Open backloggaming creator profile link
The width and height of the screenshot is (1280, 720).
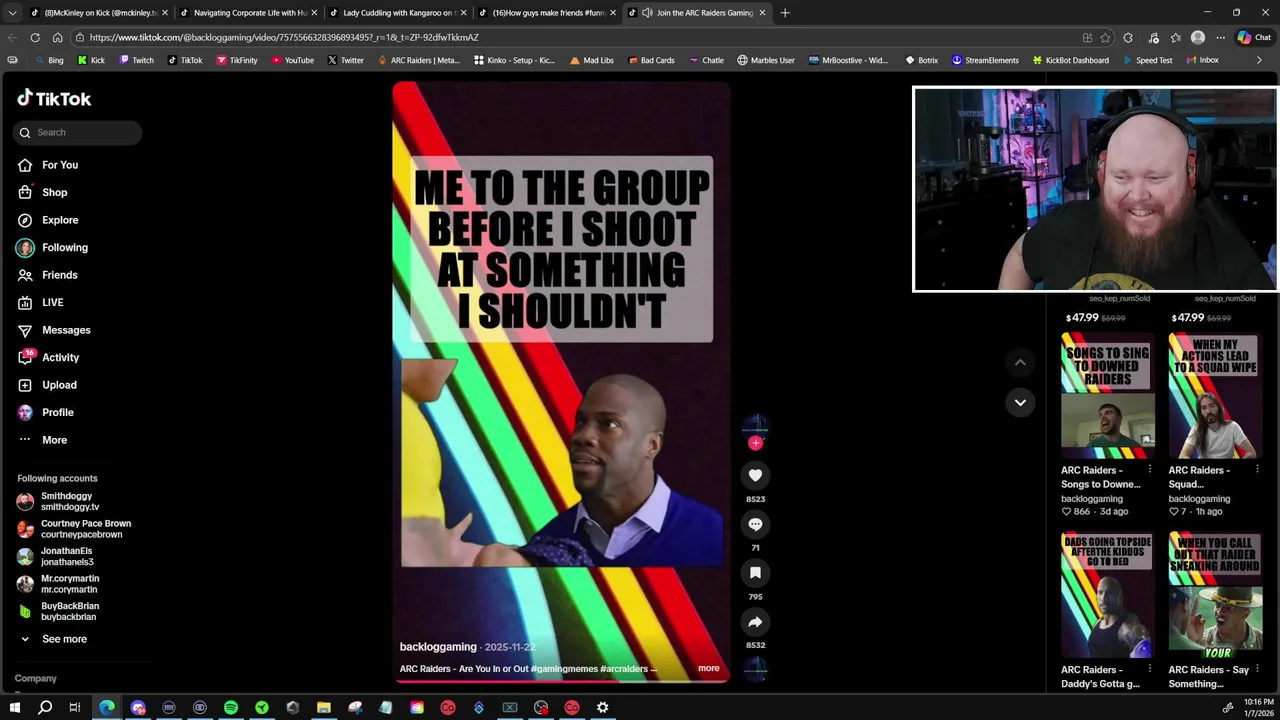(438, 647)
